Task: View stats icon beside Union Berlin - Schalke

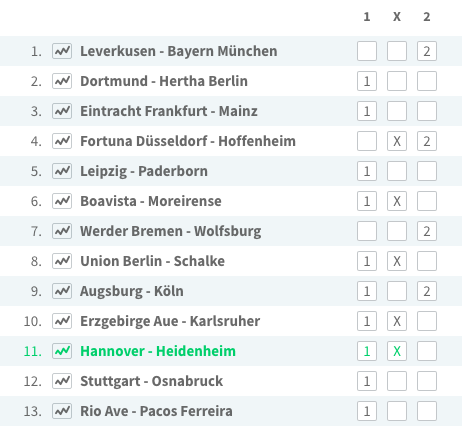Action: [62, 261]
